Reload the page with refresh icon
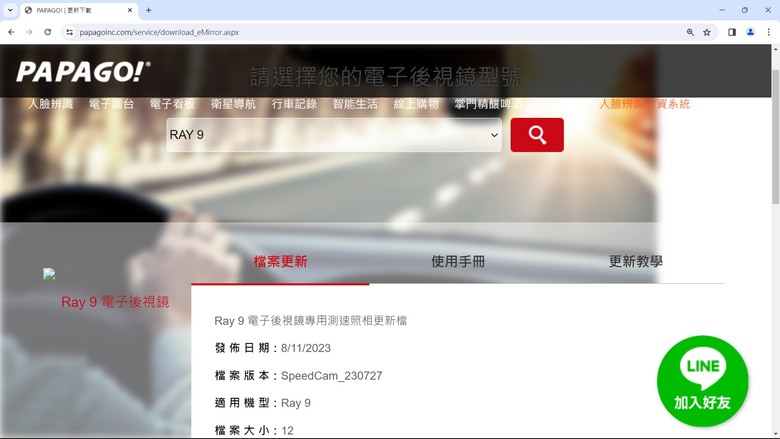 pos(48,32)
